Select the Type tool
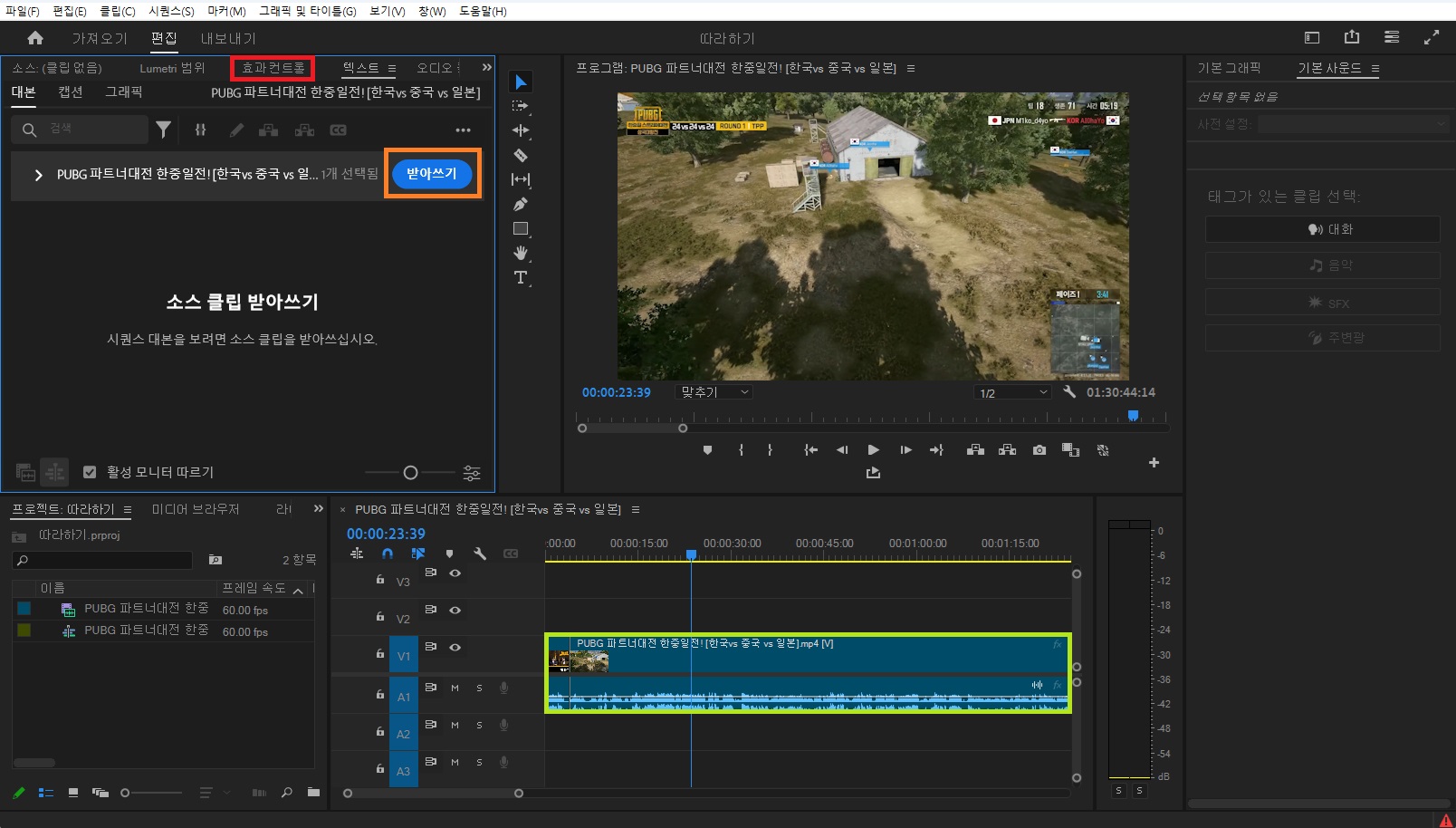This screenshot has width=1456, height=828. click(x=521, y=277)
